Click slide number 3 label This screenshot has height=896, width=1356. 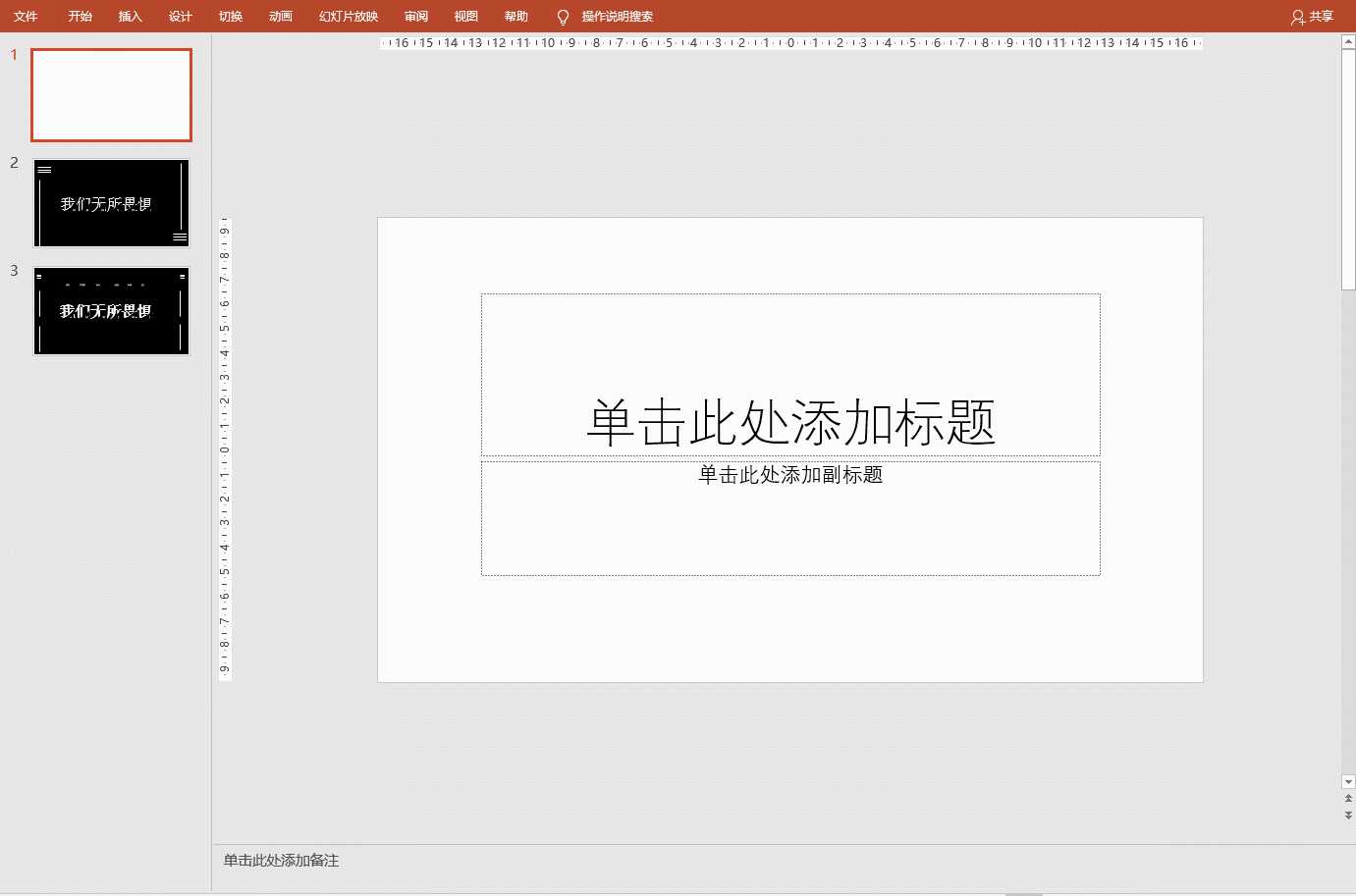[x=14, y=271]
